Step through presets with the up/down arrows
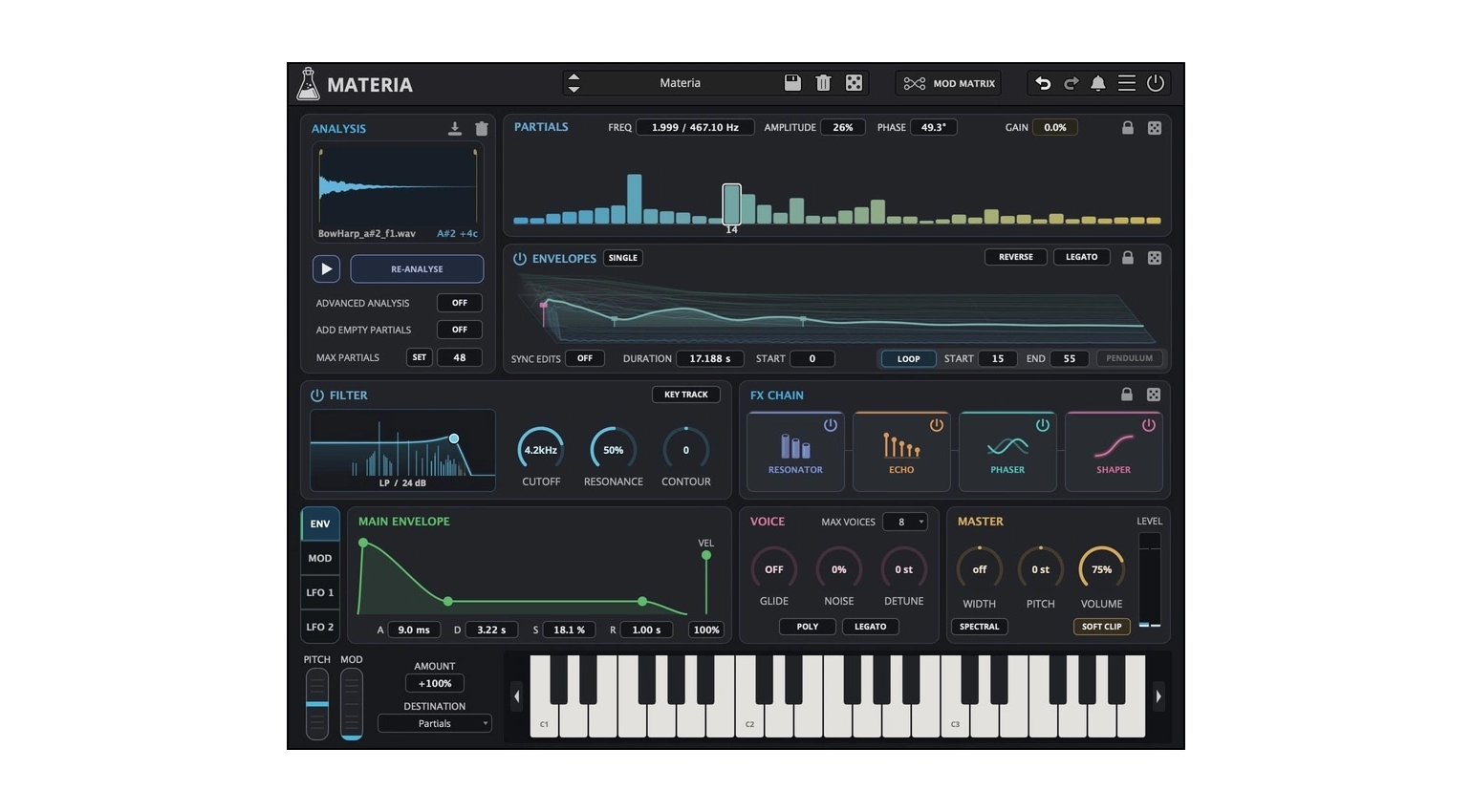Viewport: 1472px width, 812px height. coord(574,83)
